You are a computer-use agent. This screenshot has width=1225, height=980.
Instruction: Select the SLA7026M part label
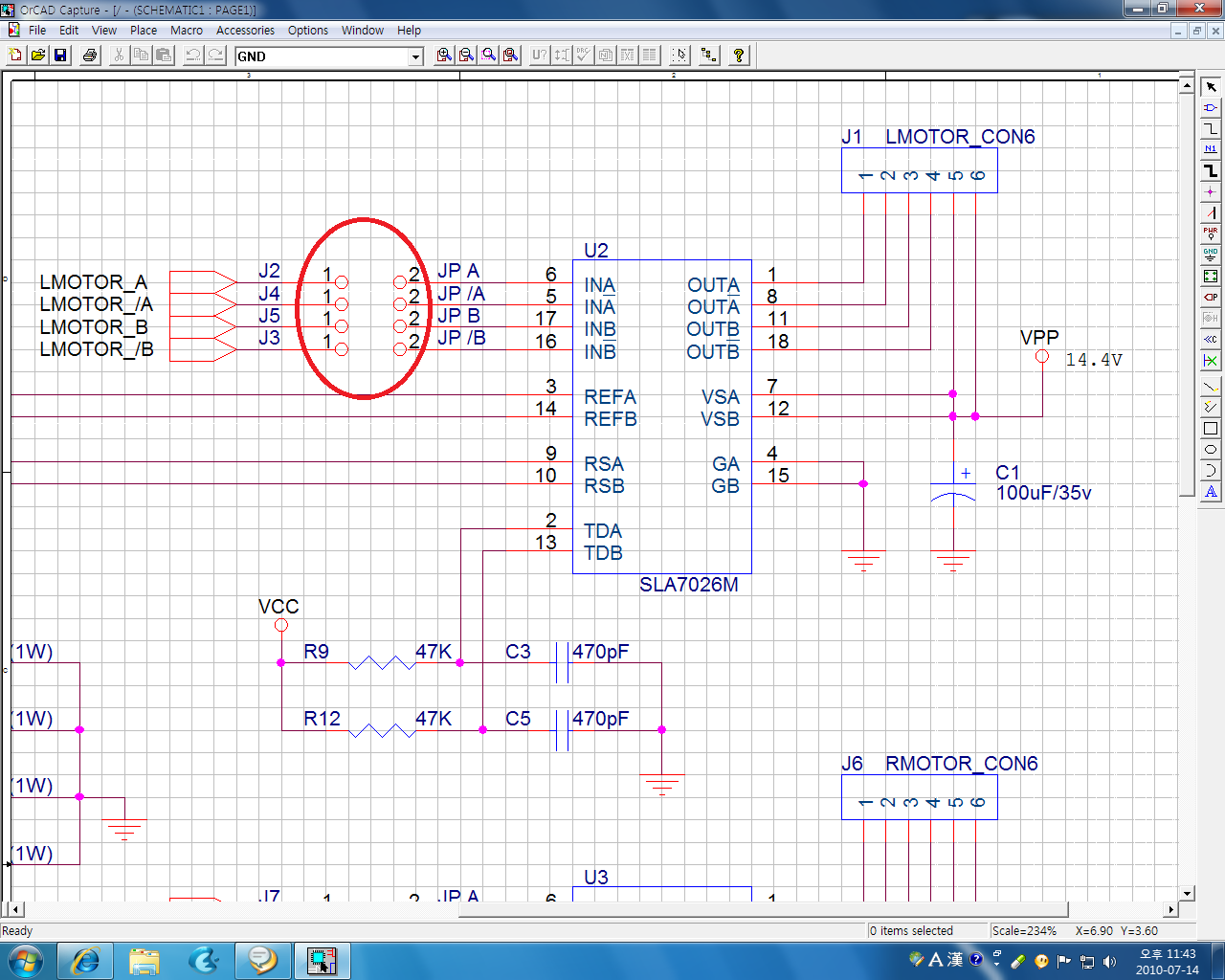pyautogui.click(x=689, y=585)
